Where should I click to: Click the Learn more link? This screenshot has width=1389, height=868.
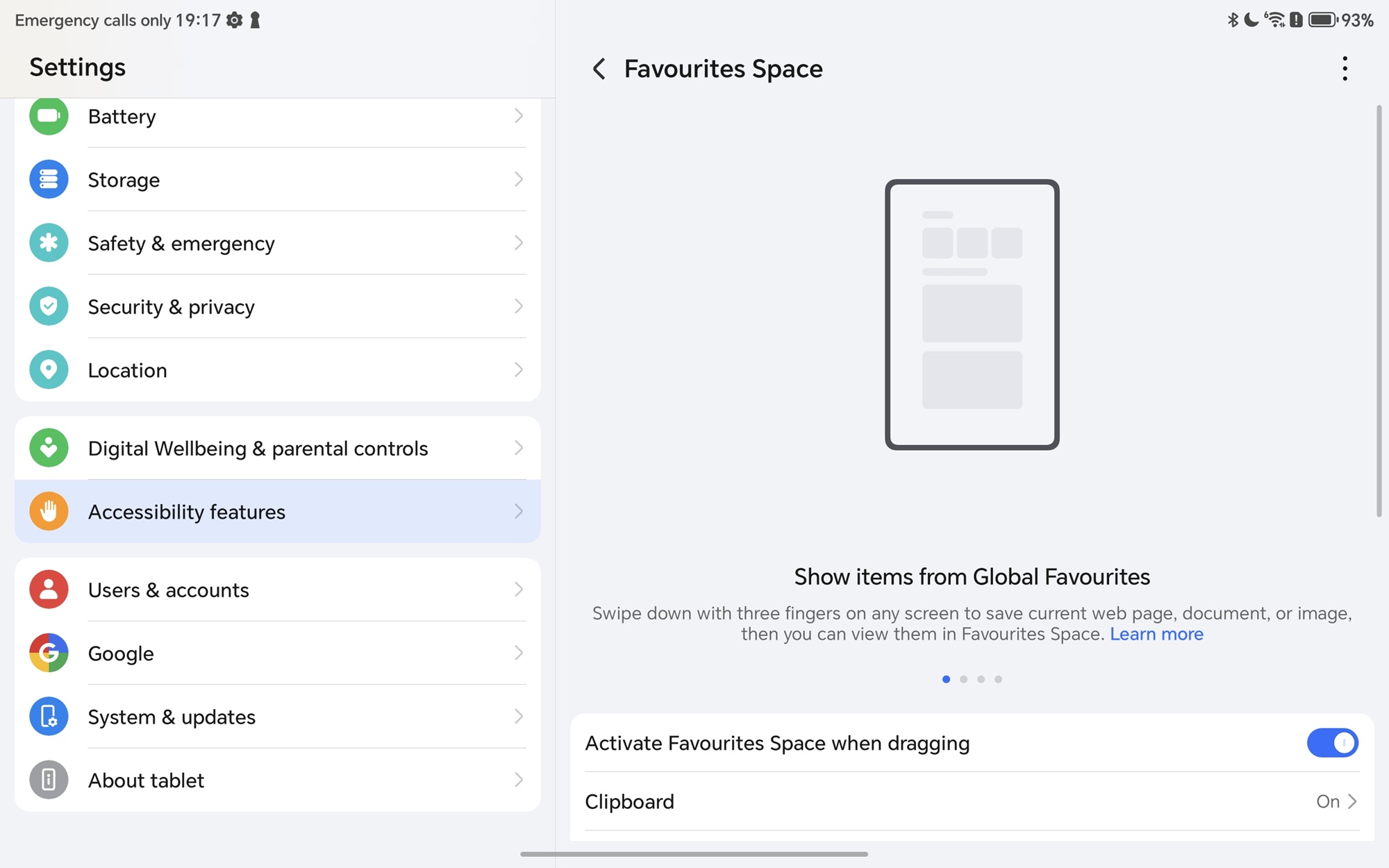tap(1156, 634)
